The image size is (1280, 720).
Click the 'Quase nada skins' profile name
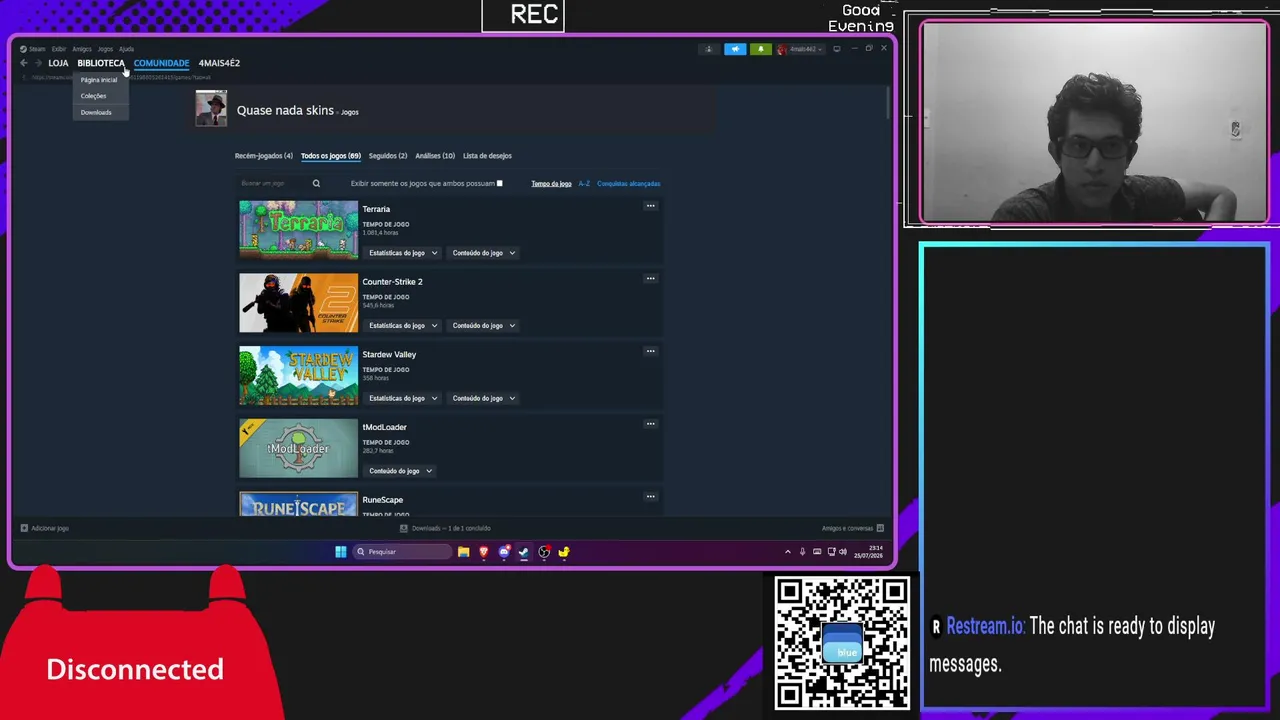point(285,110)
